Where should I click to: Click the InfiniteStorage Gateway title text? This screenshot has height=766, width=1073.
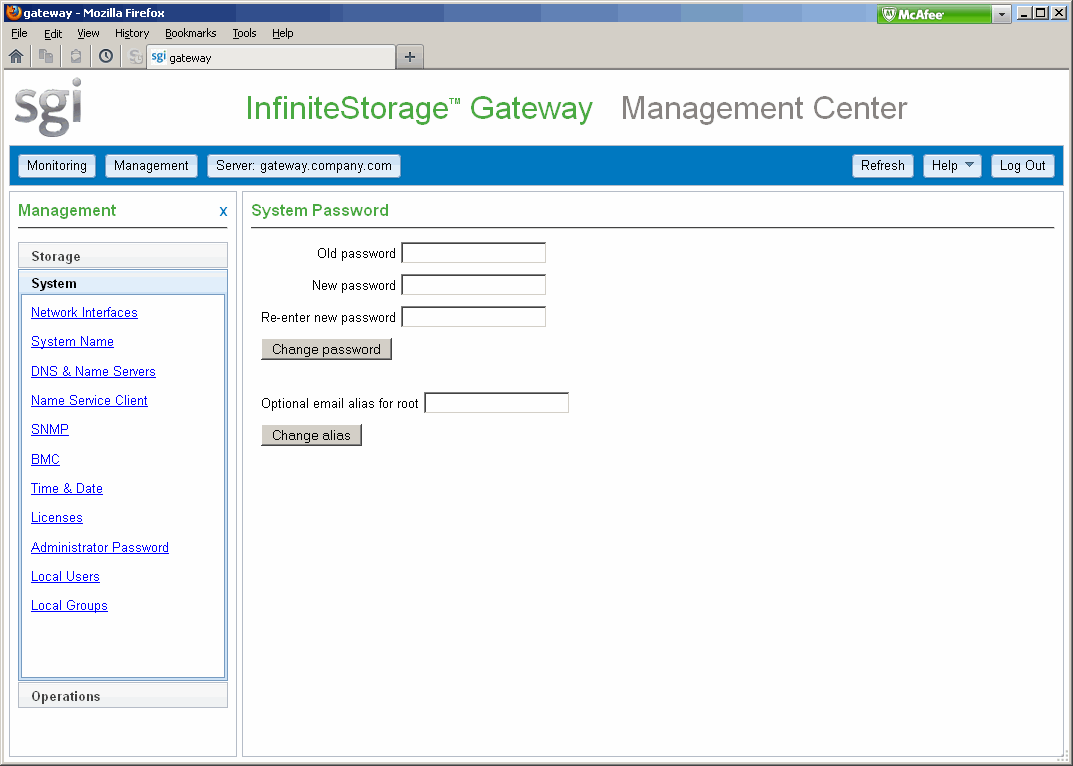click(x=419, y=108)
